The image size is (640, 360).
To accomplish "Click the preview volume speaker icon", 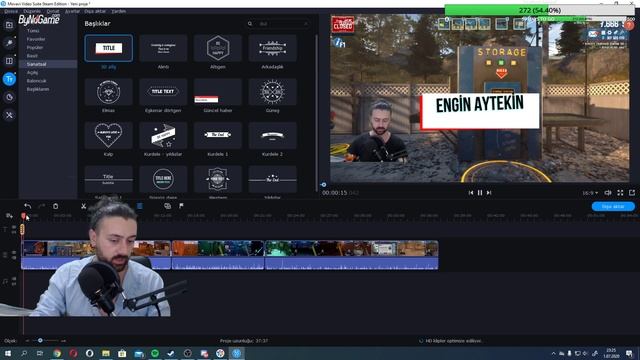I will point(608,193).
